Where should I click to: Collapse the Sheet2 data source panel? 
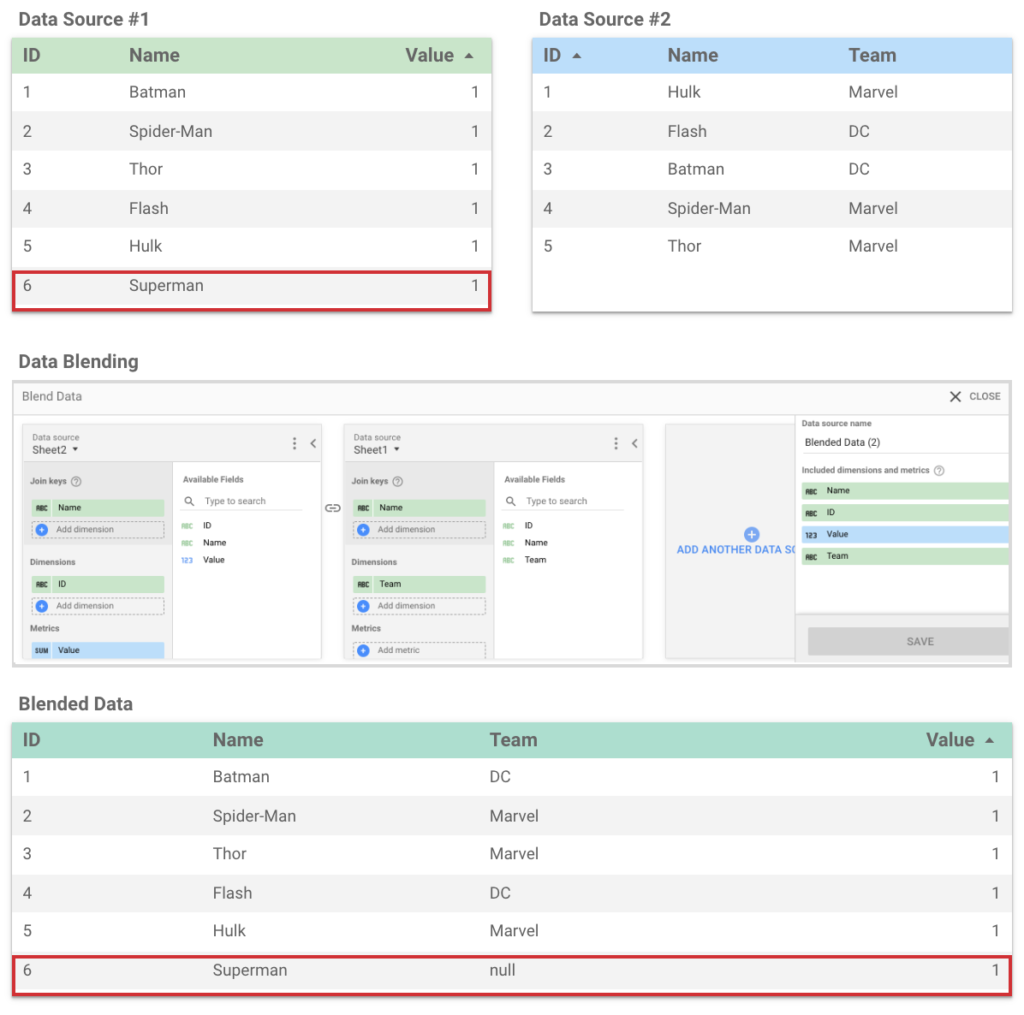coord(313,443)
